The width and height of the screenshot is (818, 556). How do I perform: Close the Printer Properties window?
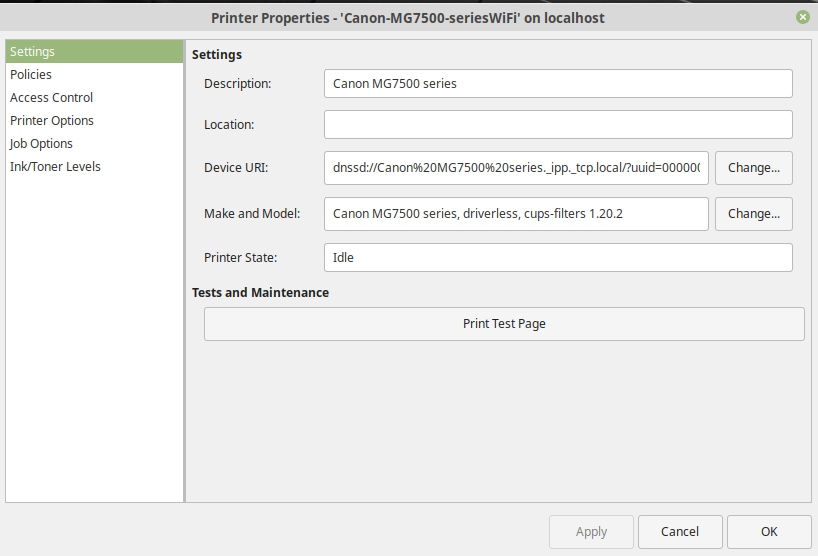802,17
